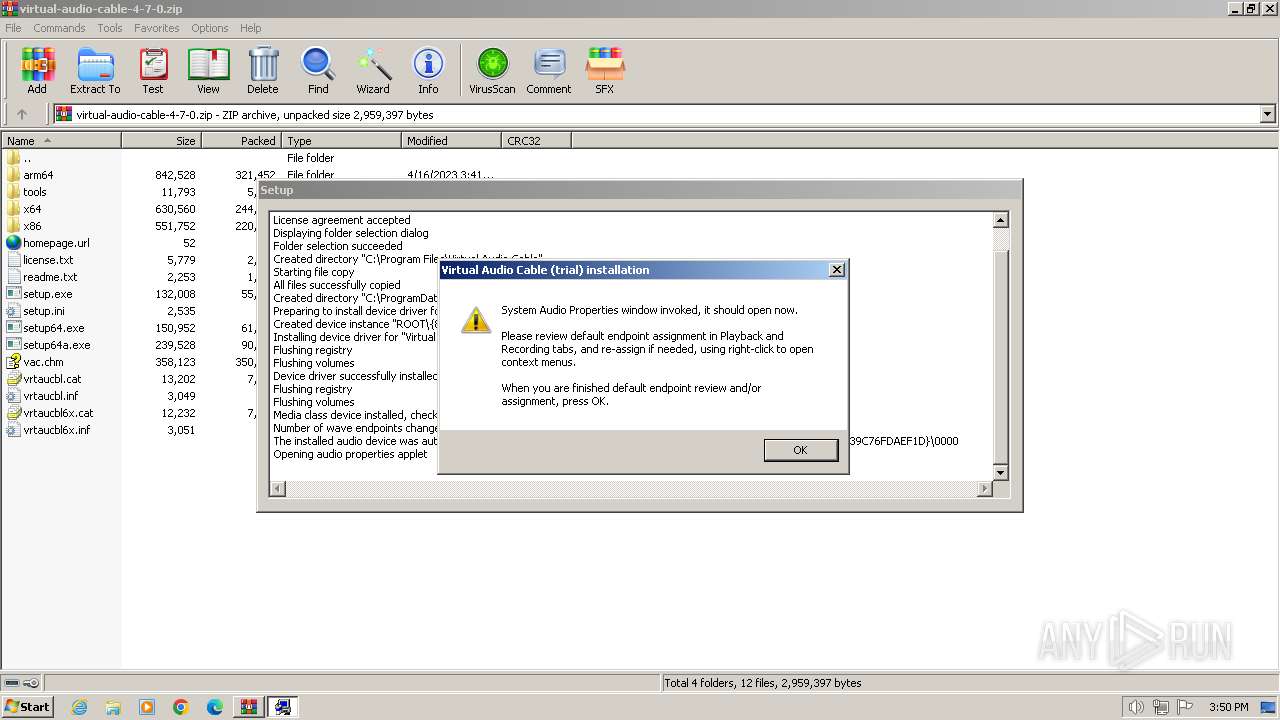Select vac.chm help file
Viewport: 1280px width, 720px height.
click(43, 362)
